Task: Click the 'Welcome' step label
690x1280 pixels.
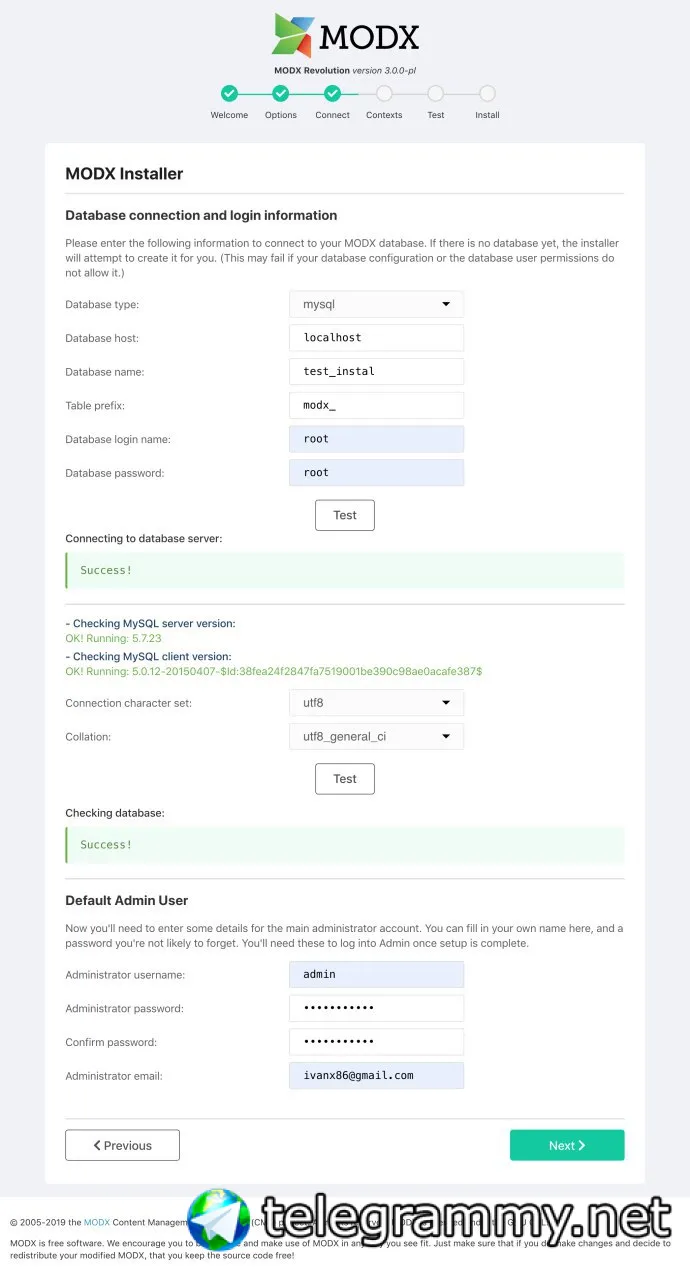Action: pos(229,115)
